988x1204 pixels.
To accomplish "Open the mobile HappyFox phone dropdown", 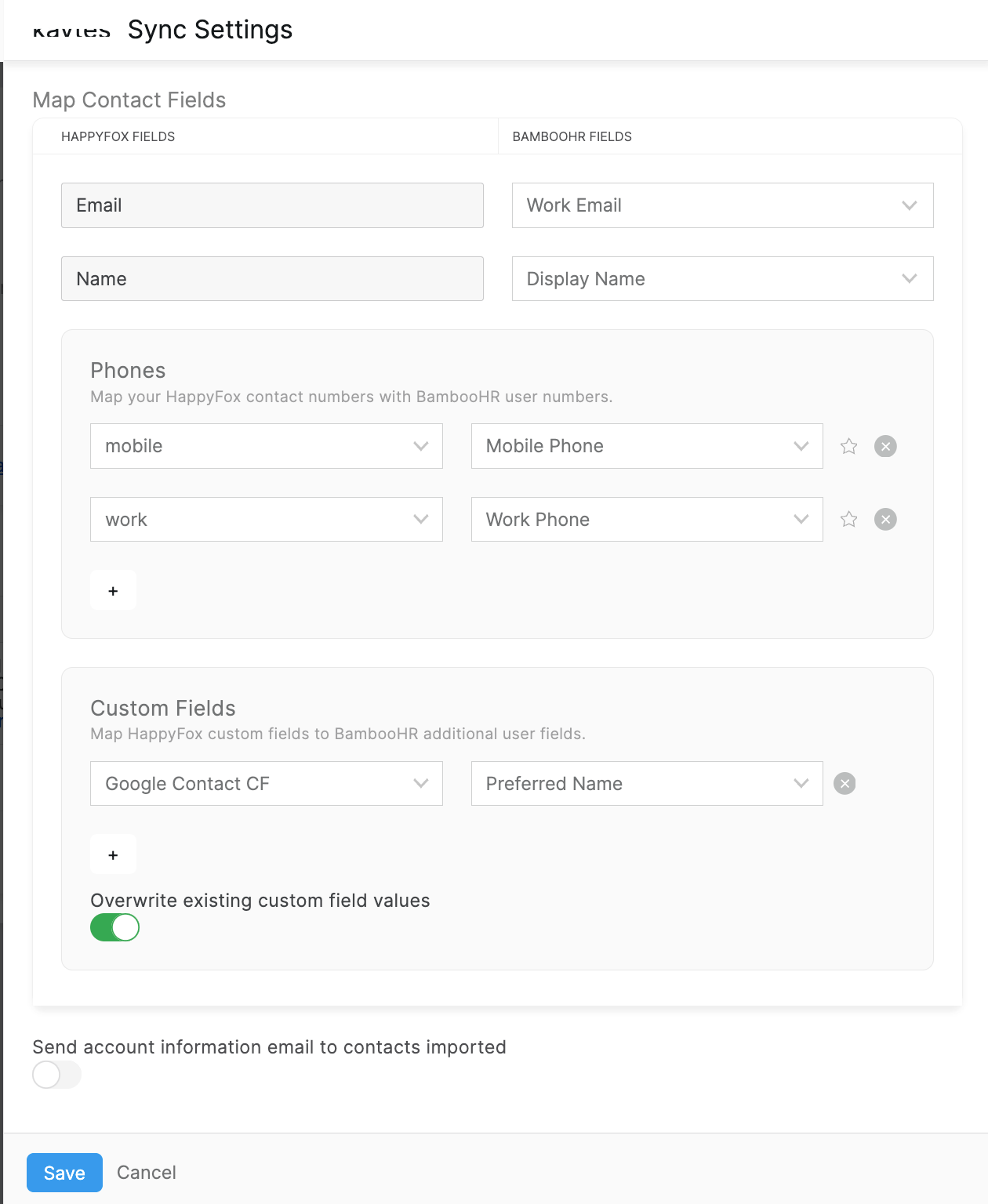I will tap(267, 446).
